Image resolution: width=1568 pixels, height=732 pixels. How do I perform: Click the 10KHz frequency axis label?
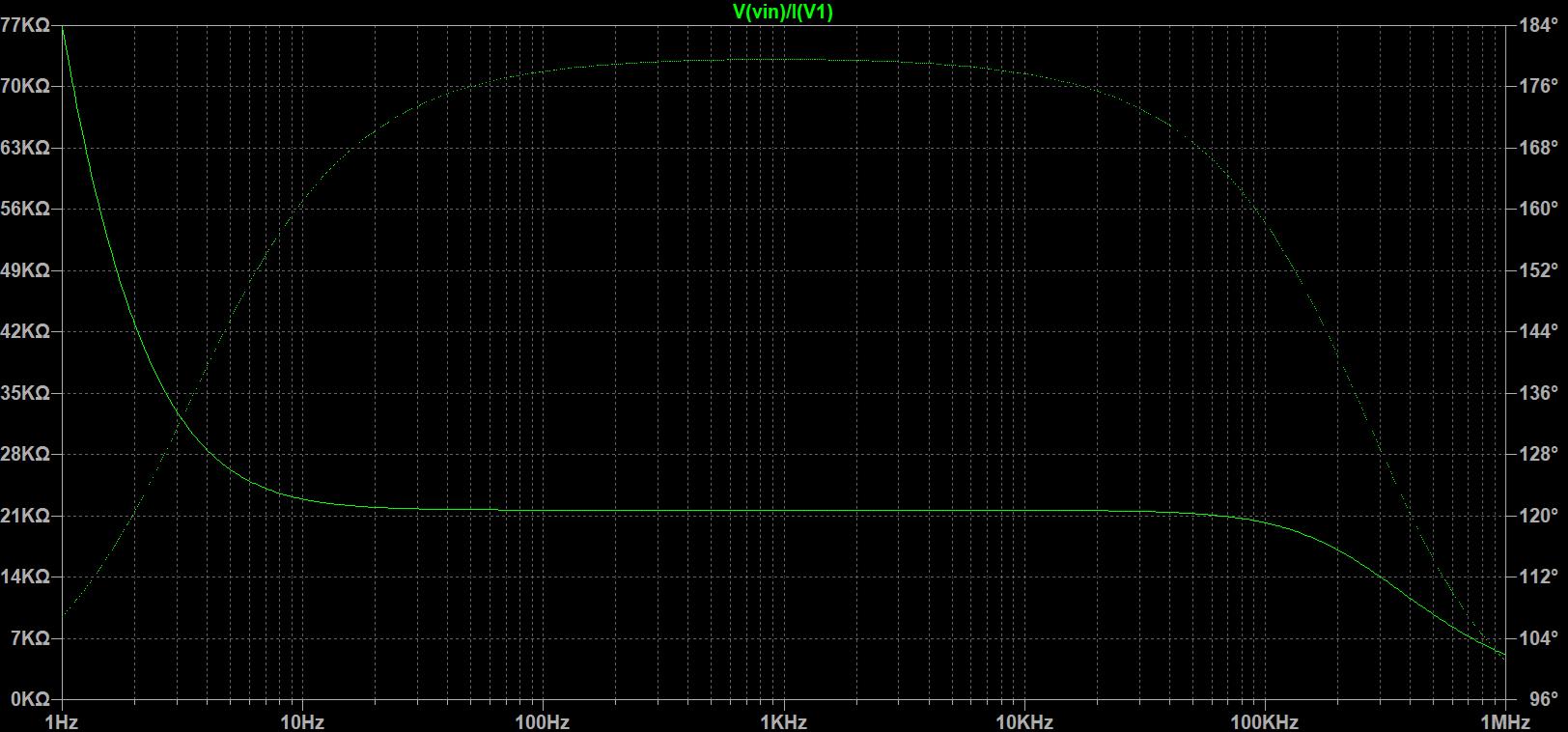pyautogui.click(x=1023, y=721)
